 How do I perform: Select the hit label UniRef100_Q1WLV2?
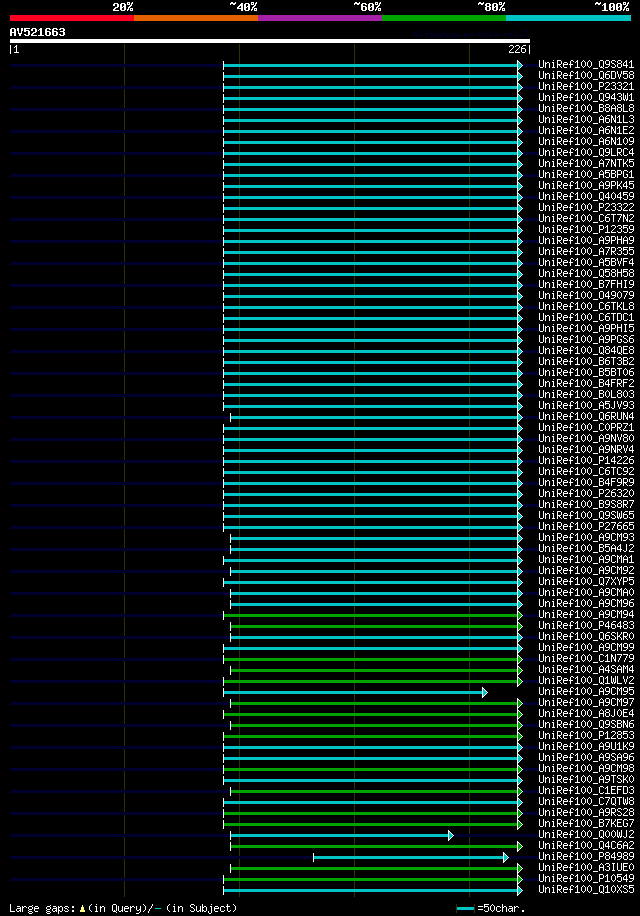[x=586, y=681]
